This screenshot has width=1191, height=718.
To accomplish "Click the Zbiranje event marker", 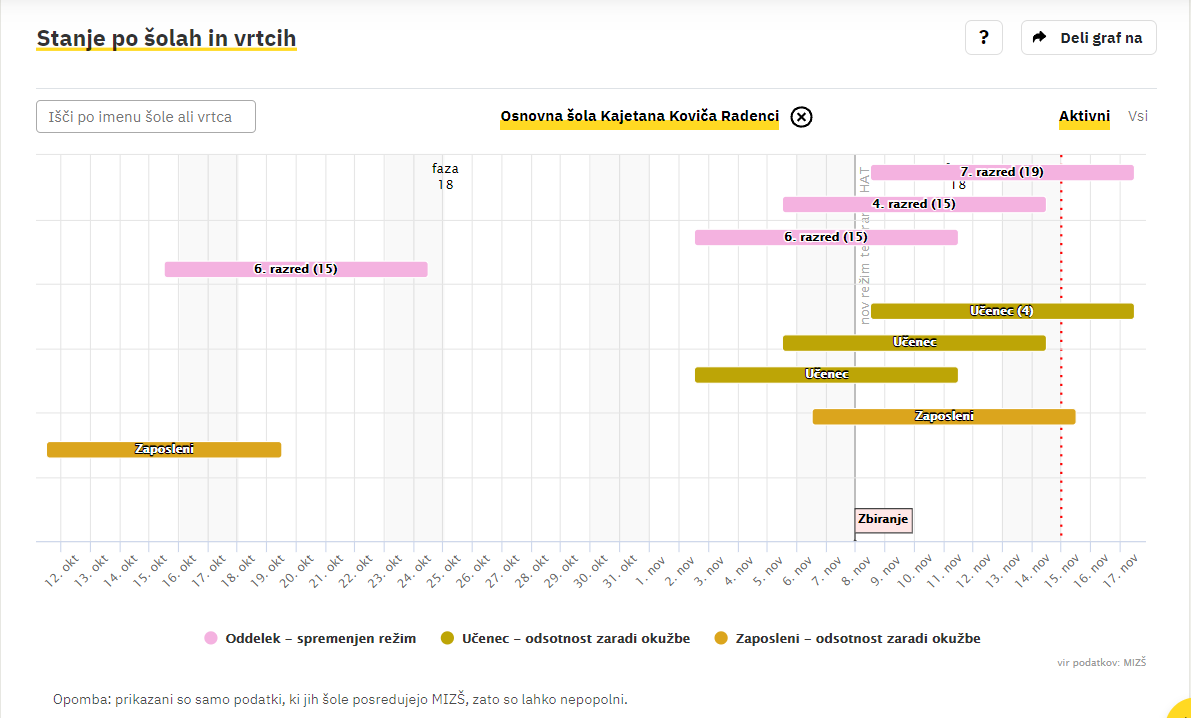I will point(883,520).
